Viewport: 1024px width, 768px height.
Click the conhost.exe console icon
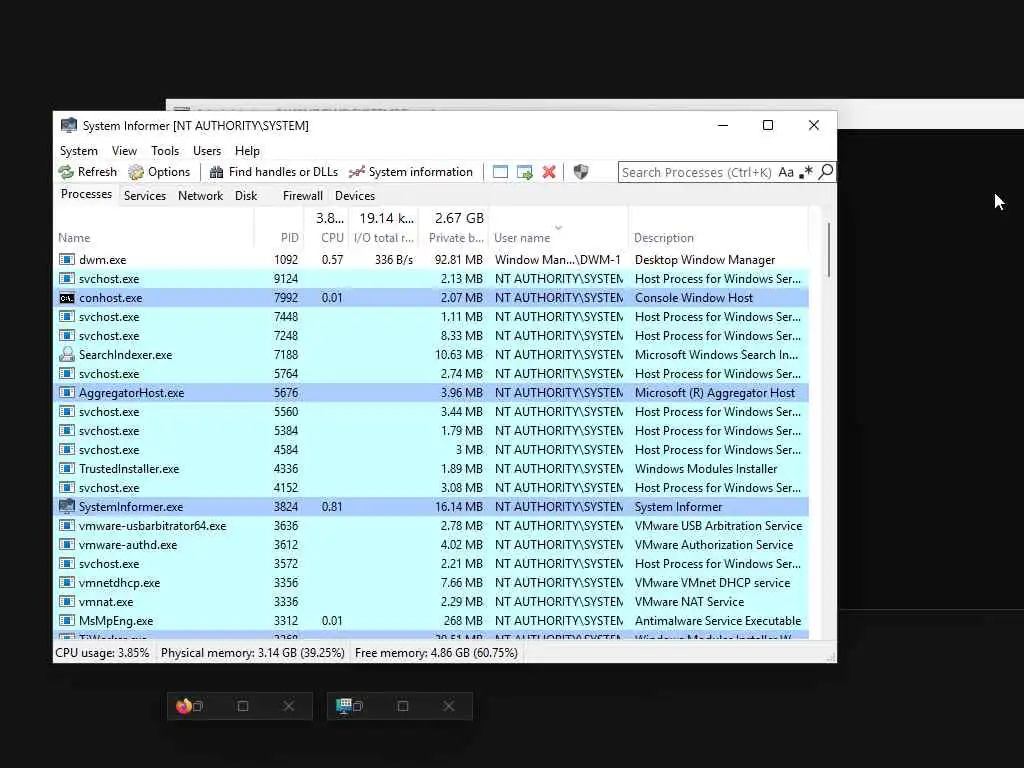click(67, 298)
